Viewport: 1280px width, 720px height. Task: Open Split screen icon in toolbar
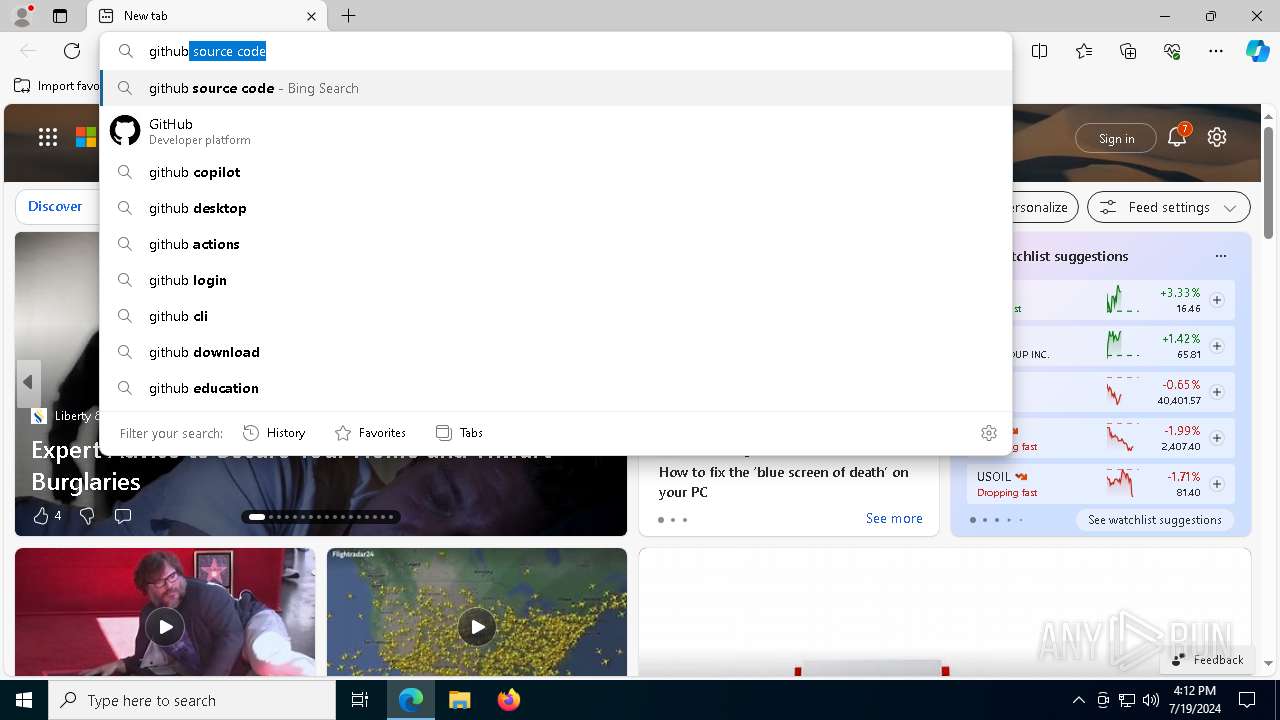pos(1040,51)
